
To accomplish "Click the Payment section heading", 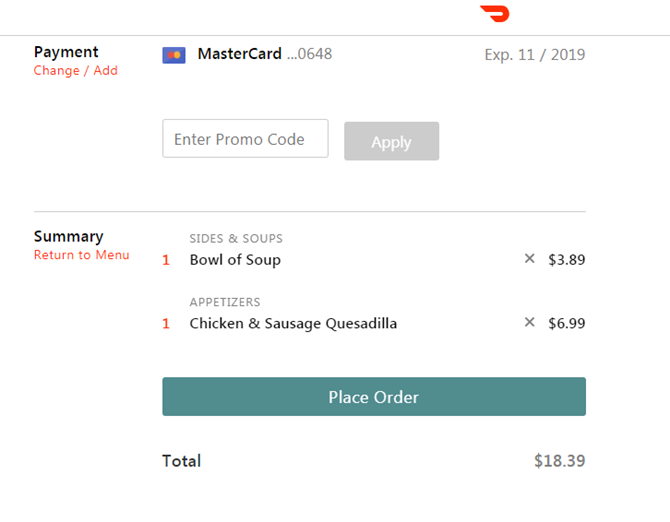I will coord(66,52).
